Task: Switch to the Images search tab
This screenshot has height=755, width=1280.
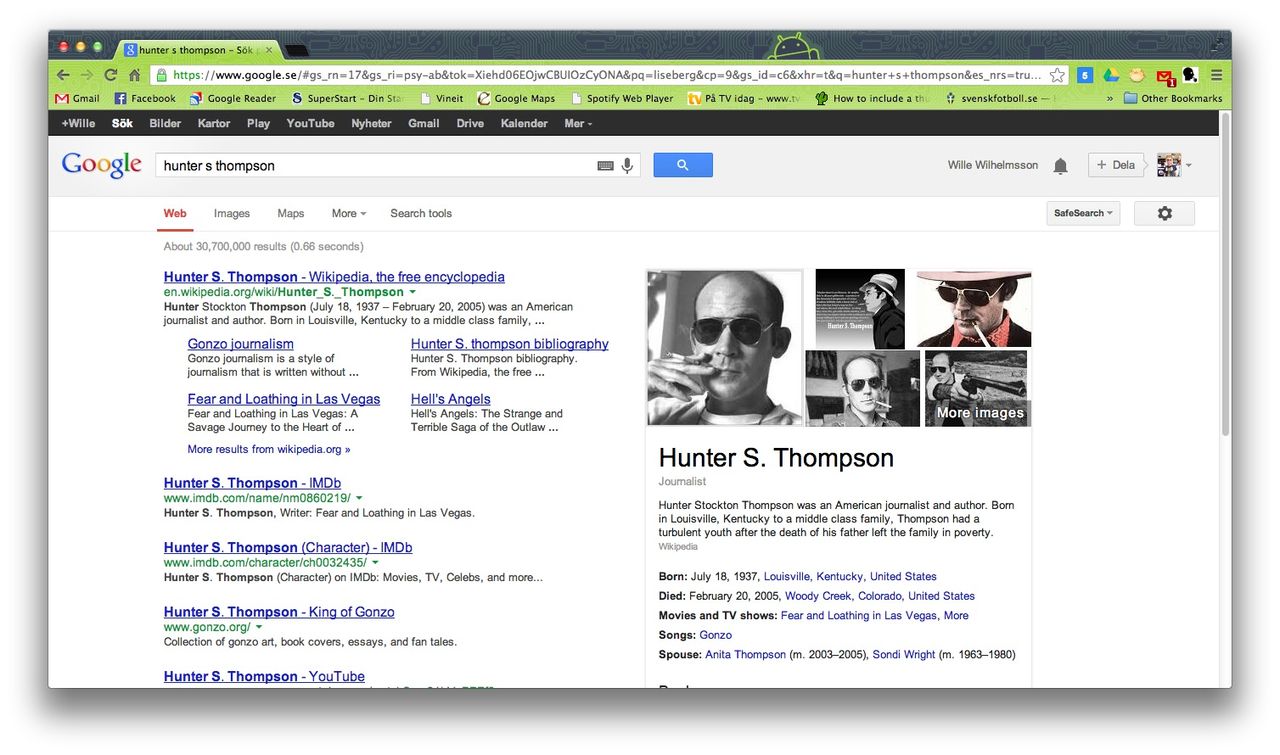Action: click(232, 213)
